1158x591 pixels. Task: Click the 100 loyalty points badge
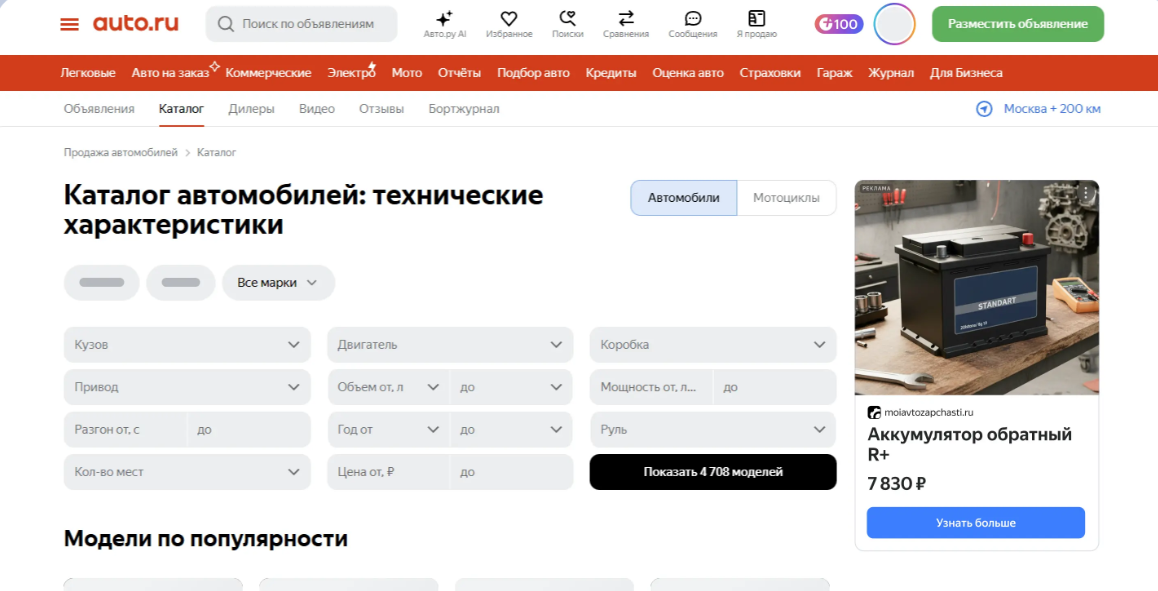pyautogui.click(x=838, y=23)
